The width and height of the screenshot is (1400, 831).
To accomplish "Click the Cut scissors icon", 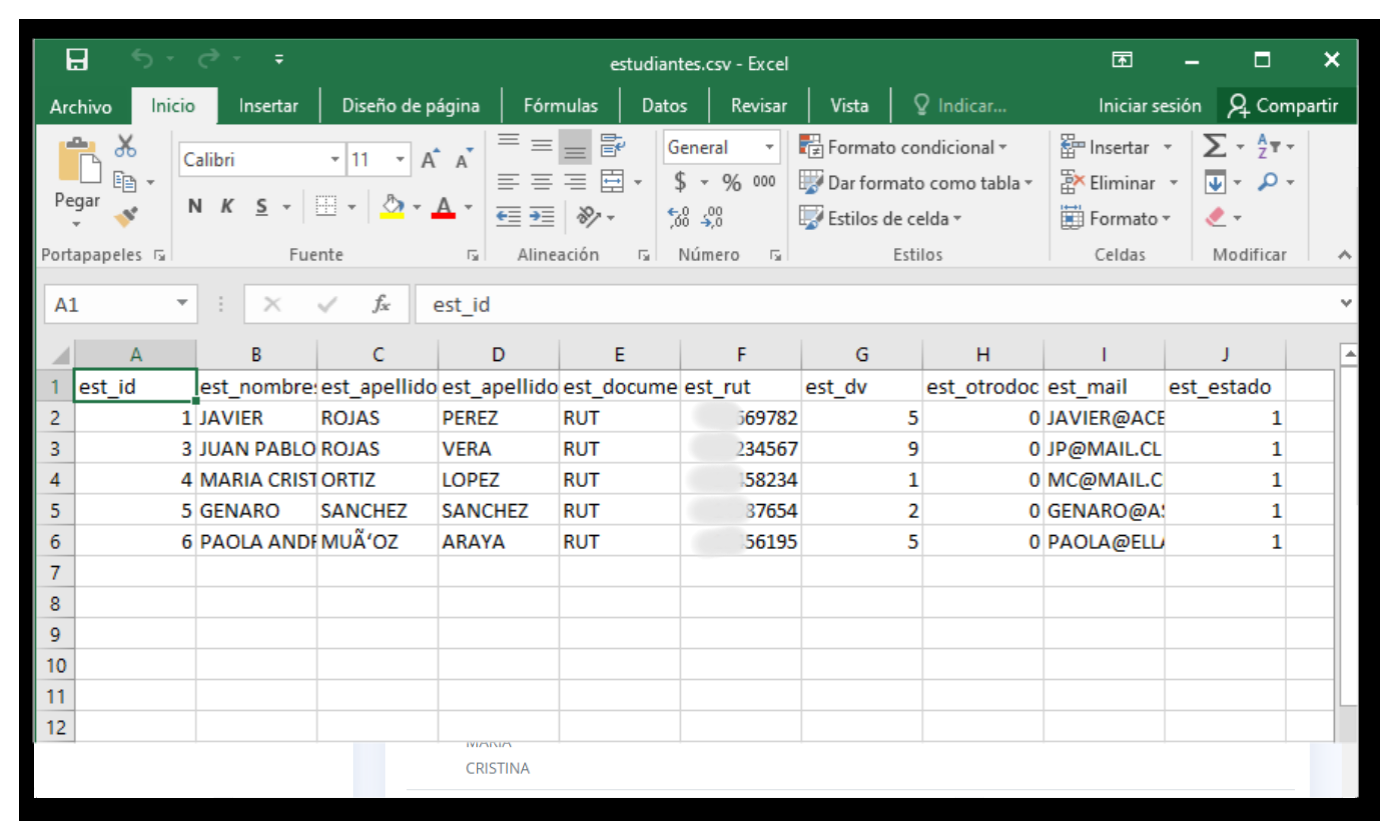I will (126, 147).
